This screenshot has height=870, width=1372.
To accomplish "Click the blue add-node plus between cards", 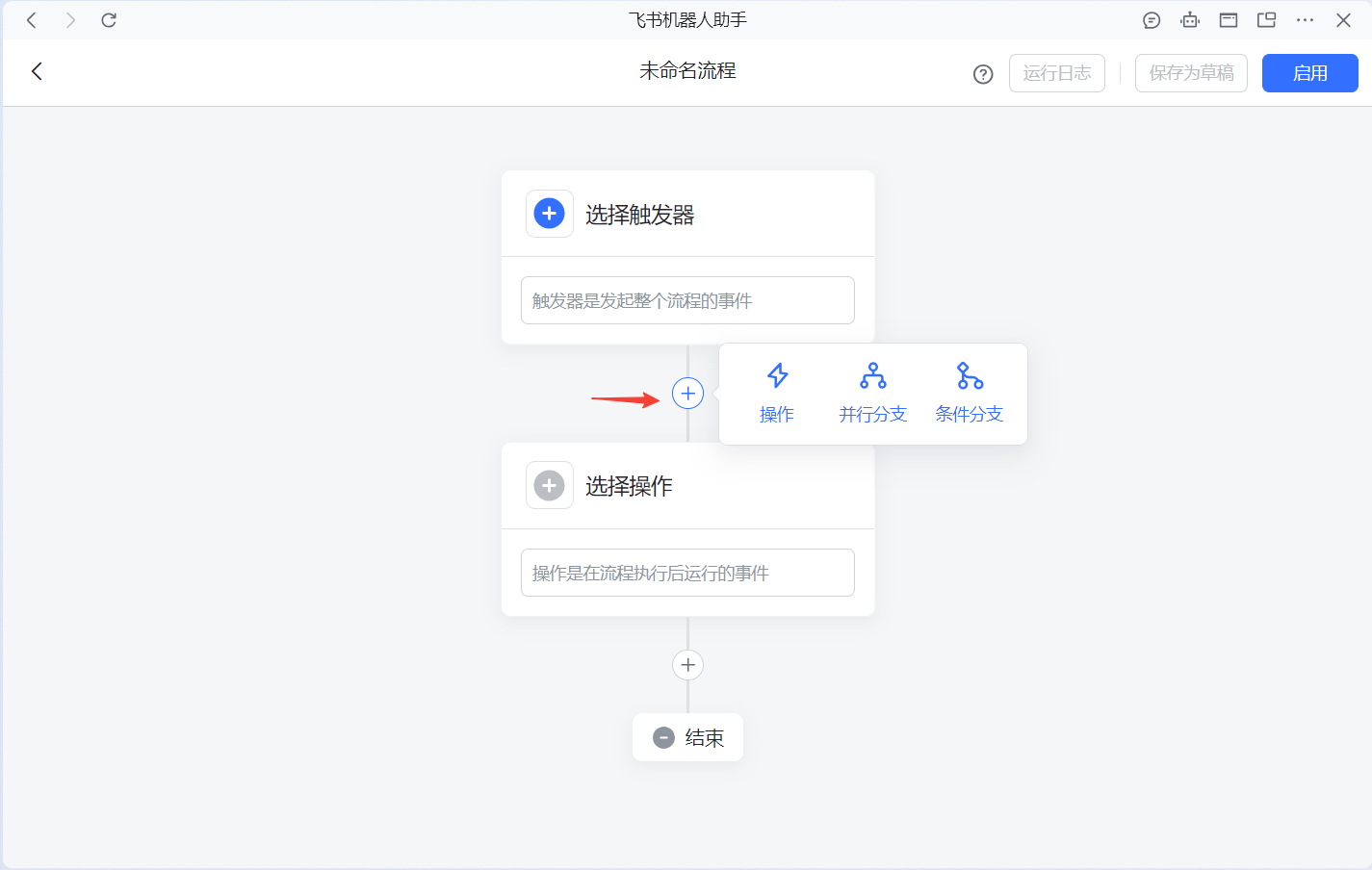I will click(x=687, y=394).
